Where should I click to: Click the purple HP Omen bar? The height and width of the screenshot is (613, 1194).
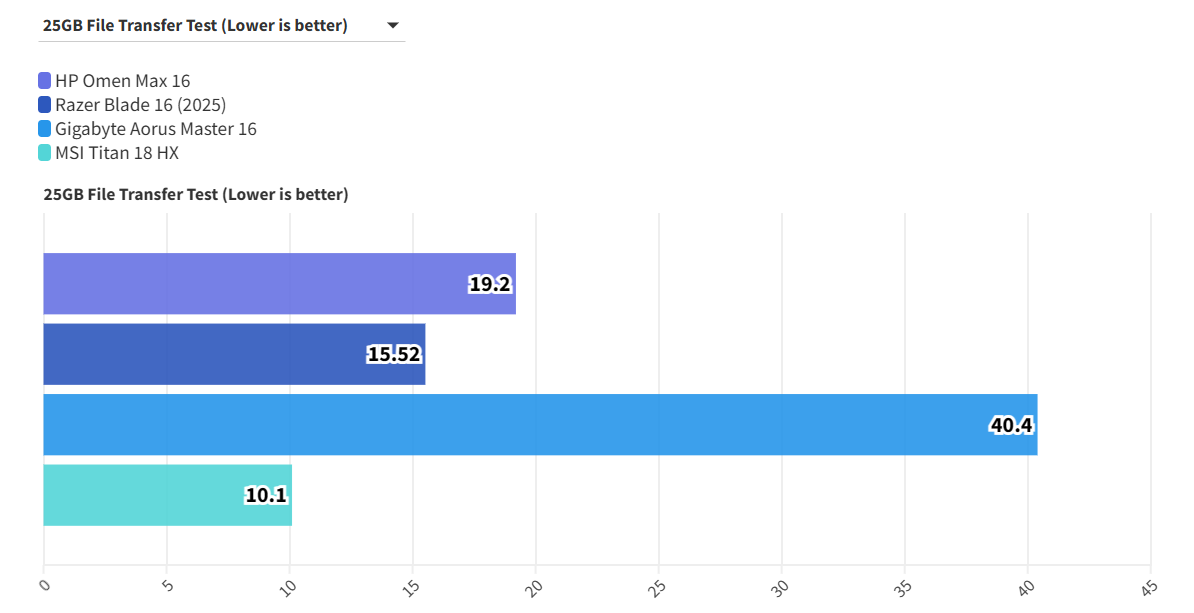[x=250, y=284]
